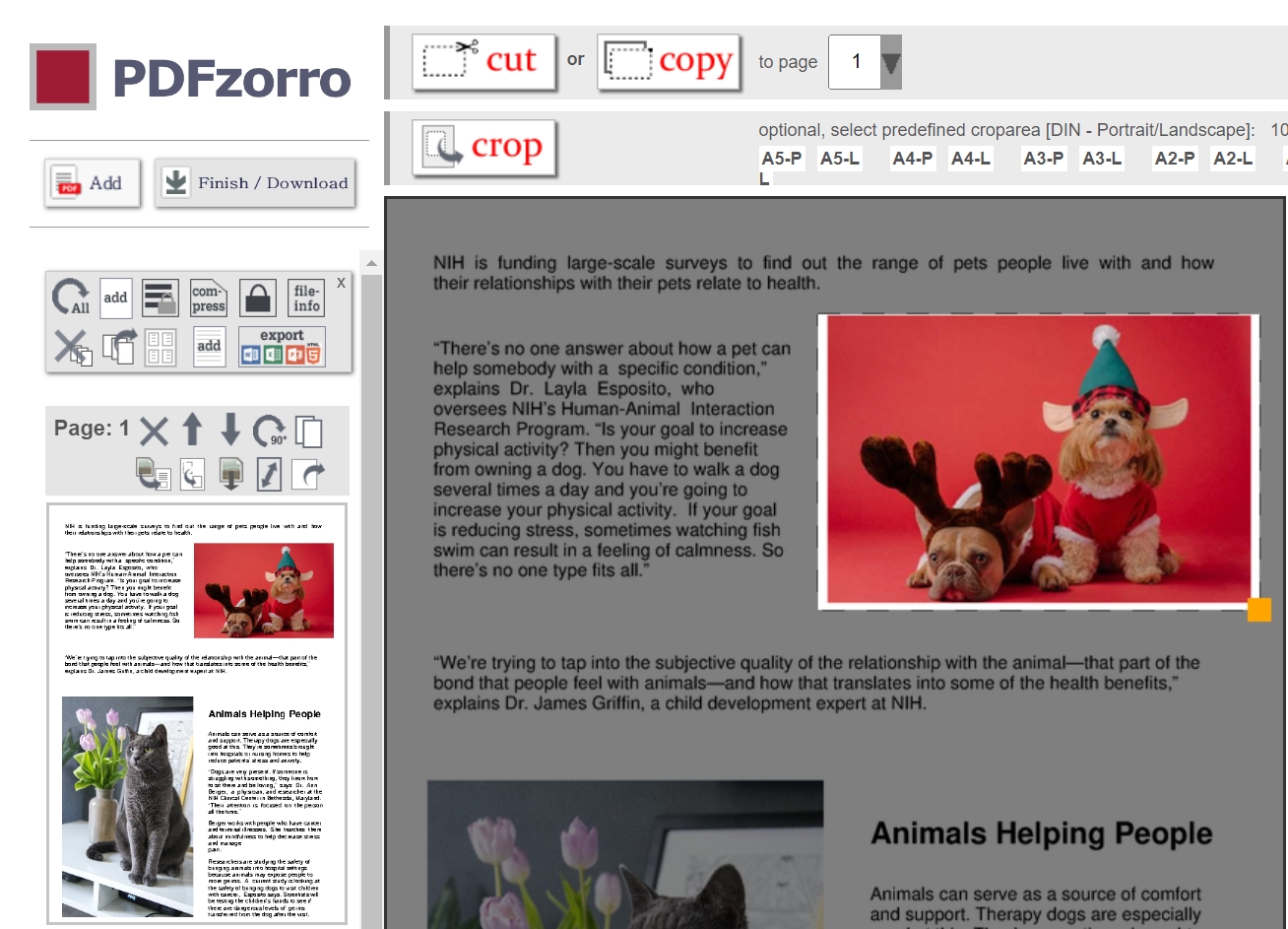The height and width of the screenshot is (929, 1288).
Task: Select the Rotate All pages icon
Action: pos(69,296)
